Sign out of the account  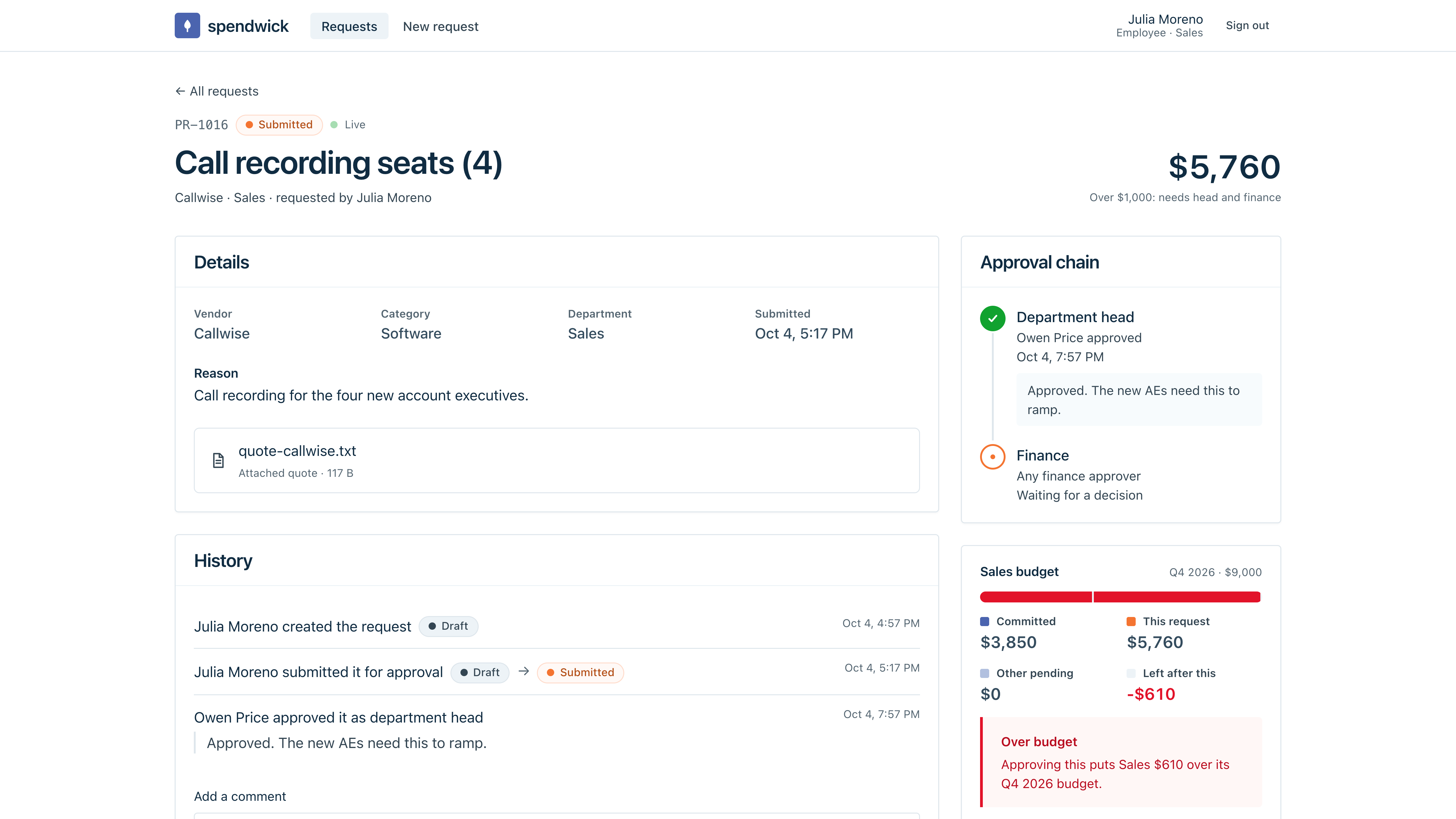click(1247, 25)
